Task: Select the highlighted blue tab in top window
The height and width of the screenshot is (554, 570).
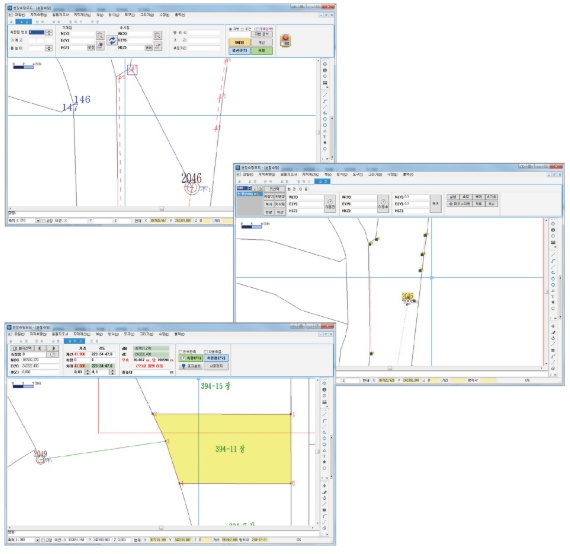Action: coord(23,22)
